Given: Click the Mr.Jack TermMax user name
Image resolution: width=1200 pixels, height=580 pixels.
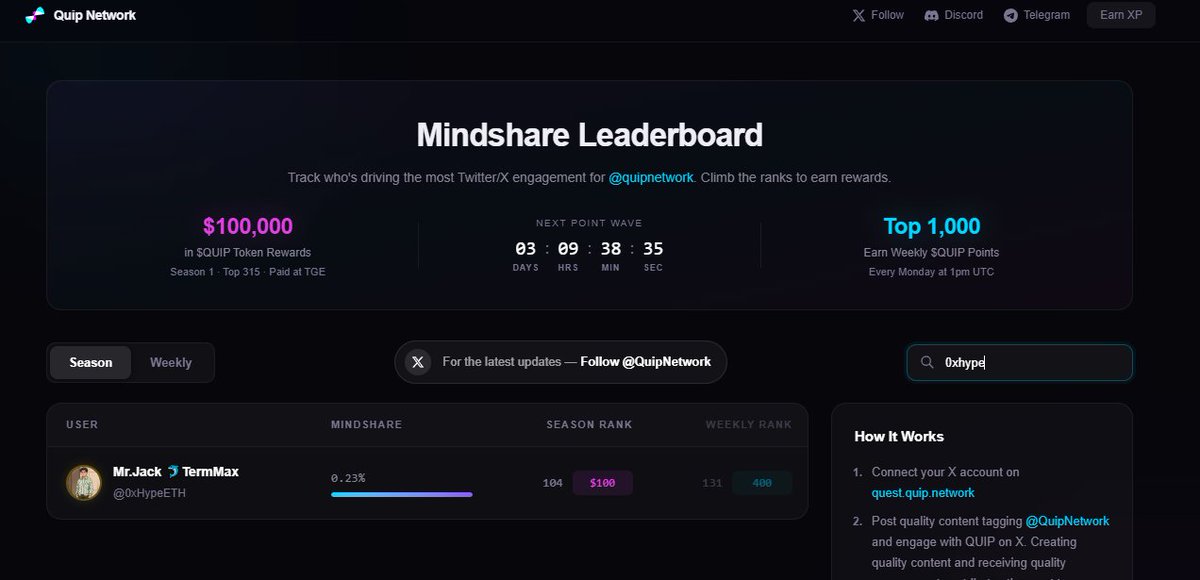Looking at the screenshot, I should (176, 471).
